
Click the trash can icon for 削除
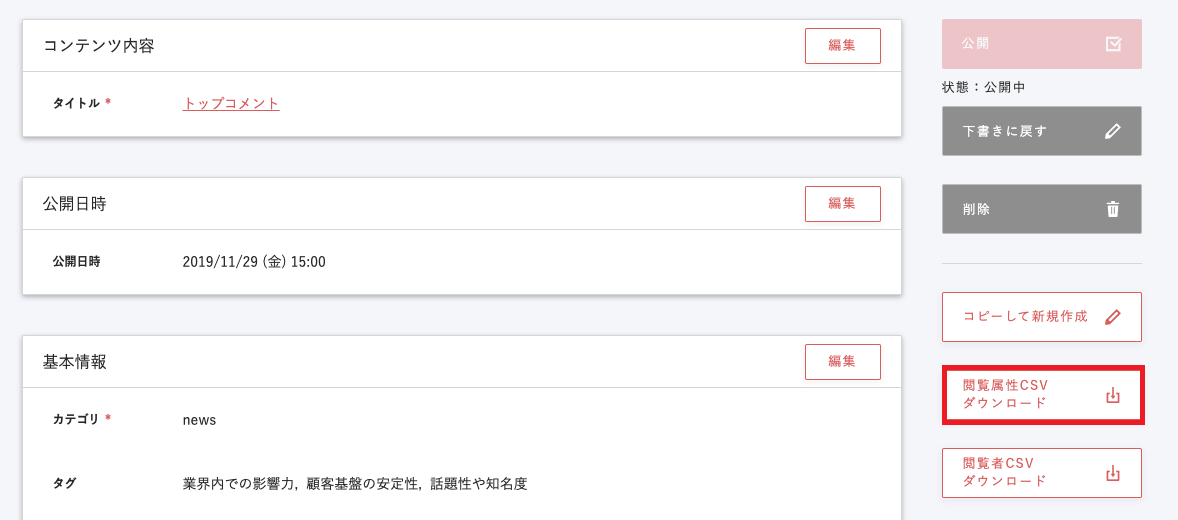pyautogui.click(x=1113, y=209)
